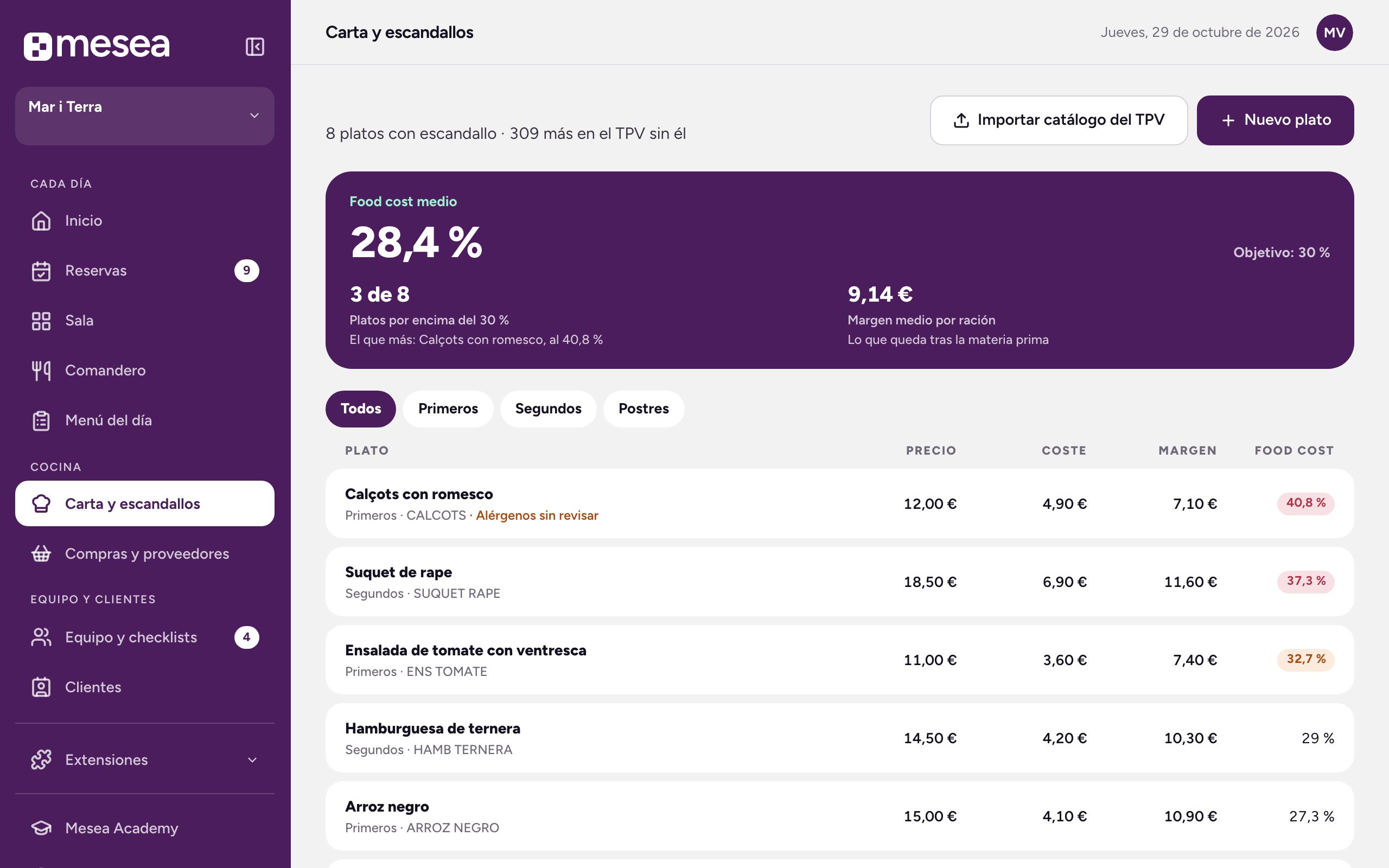Image resolution: width=1389 pixels, height=868 pixels.
Task: Filter dishes by Segundos
Action: click(x=548, y=409)
